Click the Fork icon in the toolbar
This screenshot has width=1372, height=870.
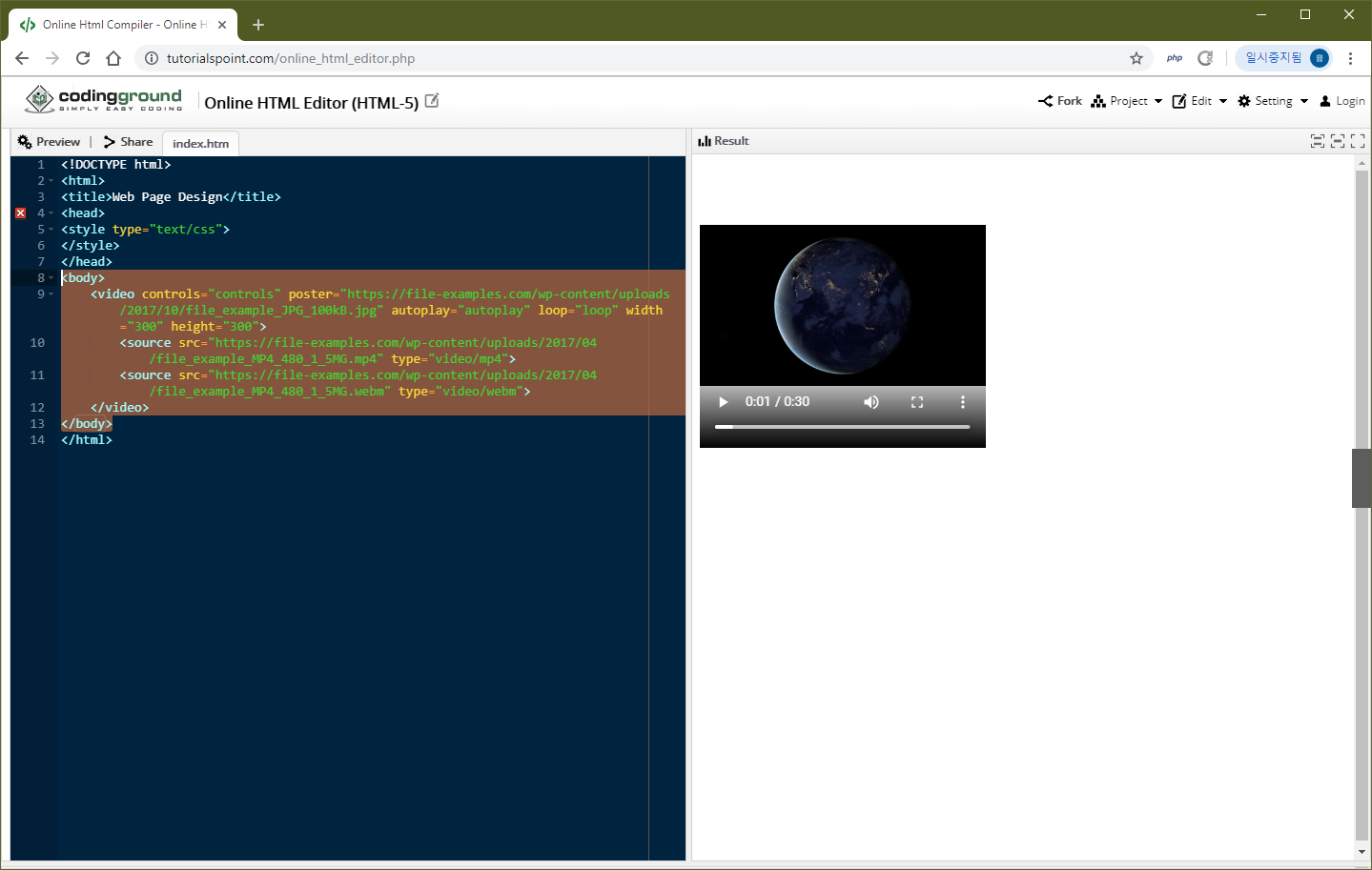(x=1047, y=100)
